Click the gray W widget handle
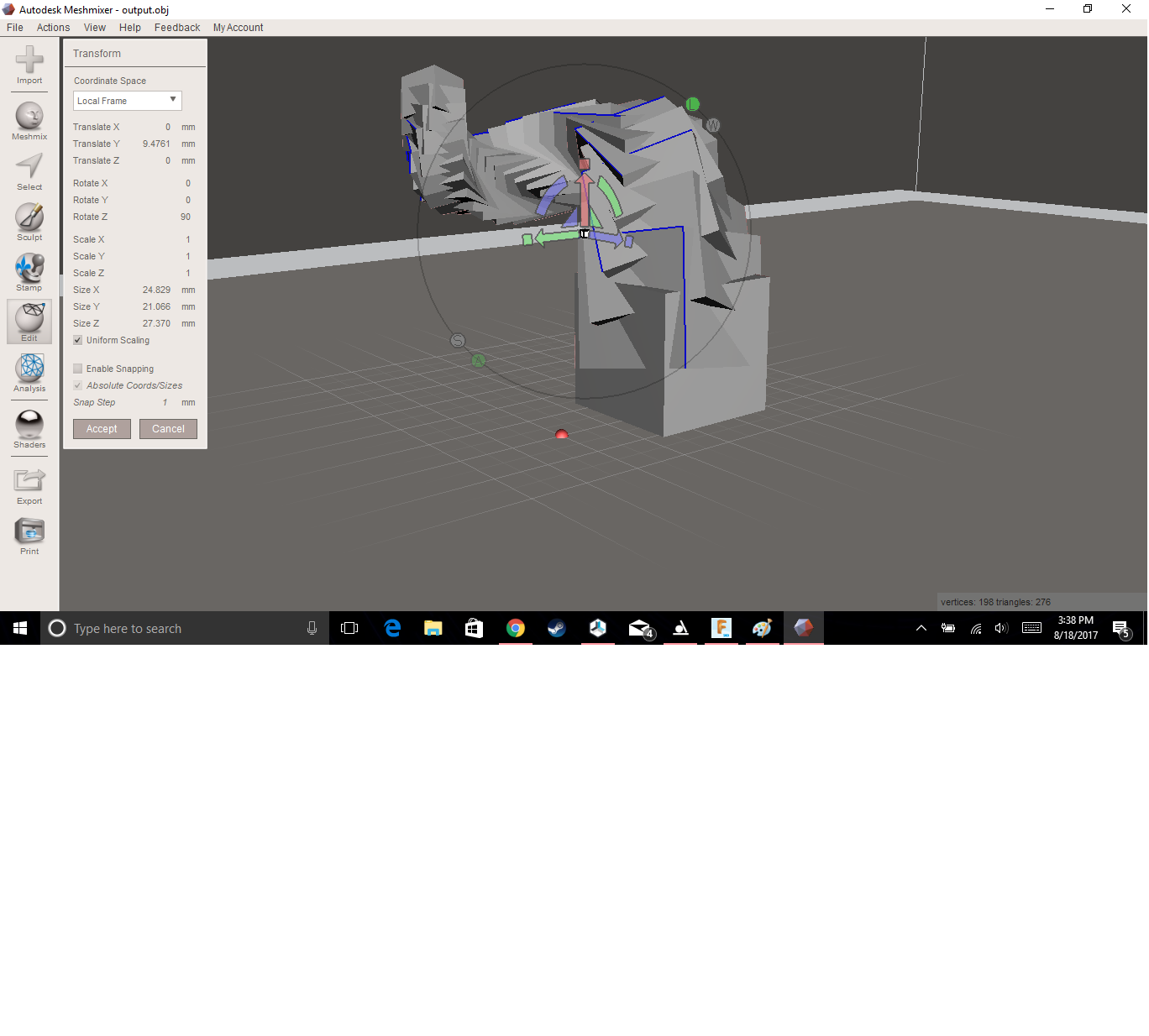 click(712, 125)
